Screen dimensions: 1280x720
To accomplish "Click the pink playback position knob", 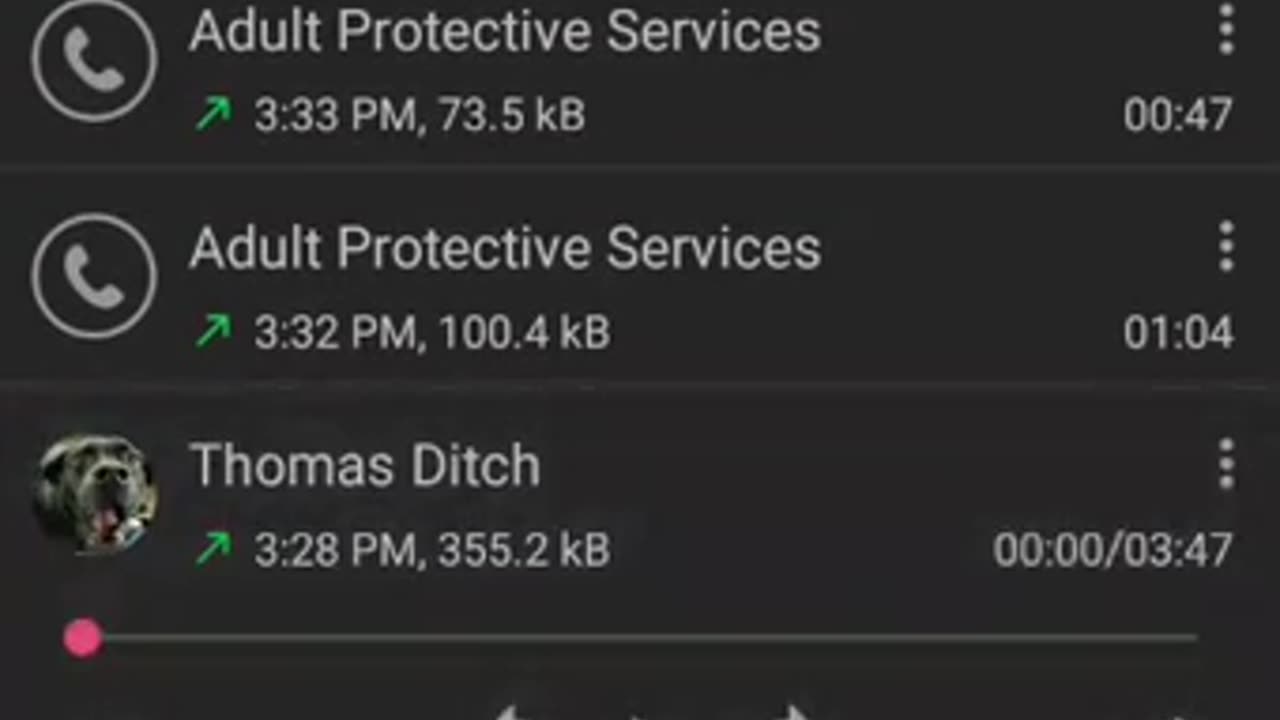I will (83, 638).
